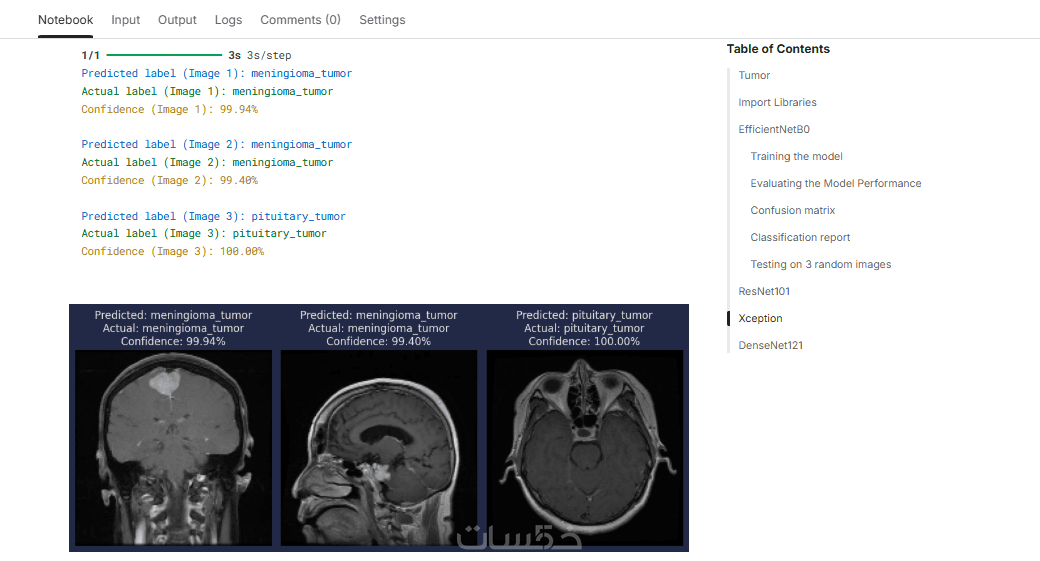
Task: Click the sagittal meningioma MRI image (99.40%)
Action: point(379,448)
